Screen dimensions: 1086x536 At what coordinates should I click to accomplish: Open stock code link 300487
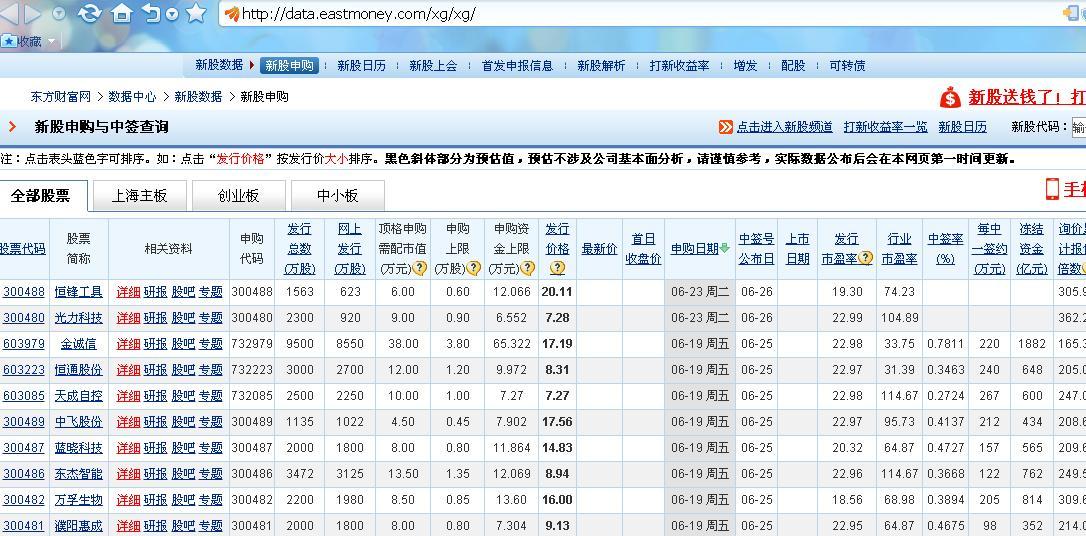coord(24,448)
